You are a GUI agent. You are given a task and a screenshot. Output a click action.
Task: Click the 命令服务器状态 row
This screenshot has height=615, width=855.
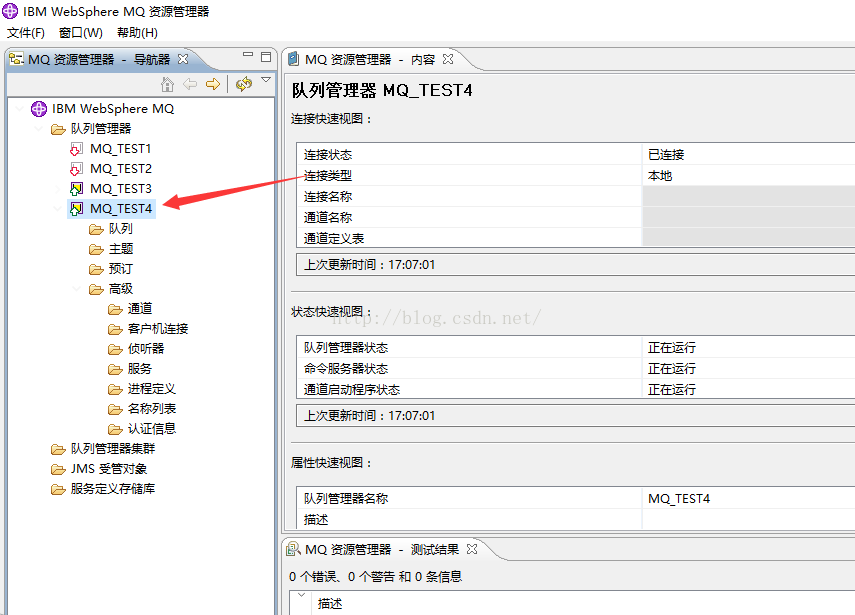click(576, 369)
